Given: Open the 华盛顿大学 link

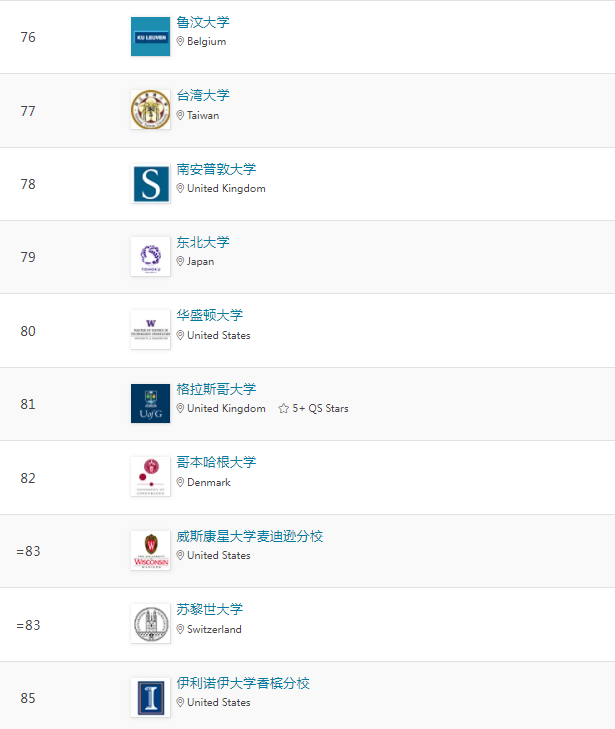Looking at the screenshot, I should pos(209,315).
